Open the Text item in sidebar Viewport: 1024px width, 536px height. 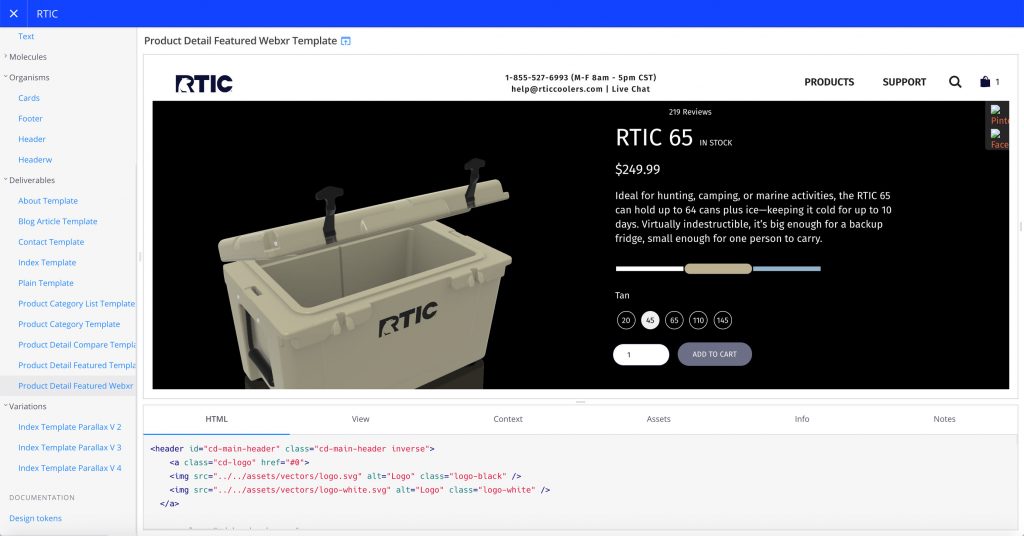(26, 37)
